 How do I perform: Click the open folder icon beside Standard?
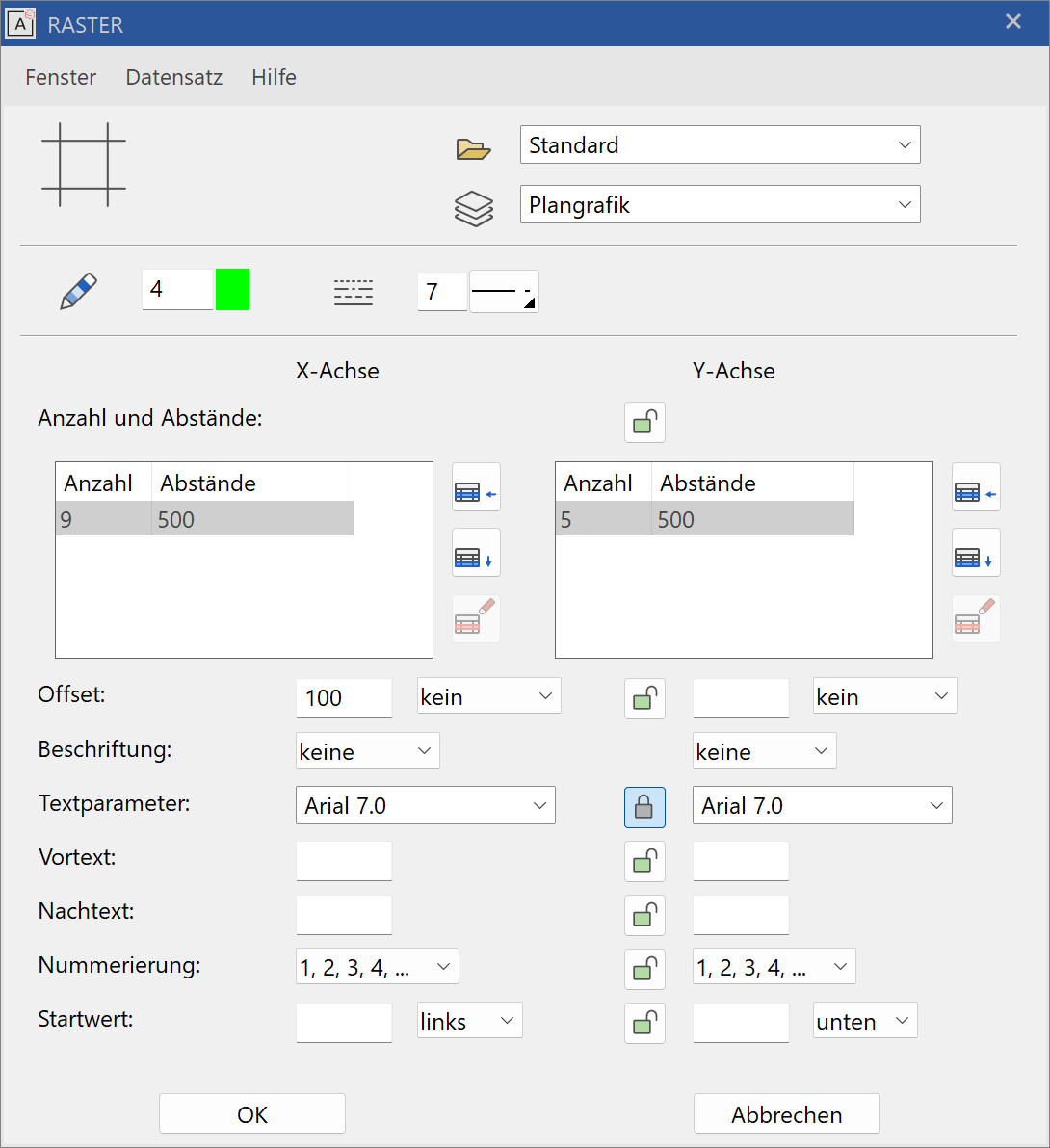[473, 148]
